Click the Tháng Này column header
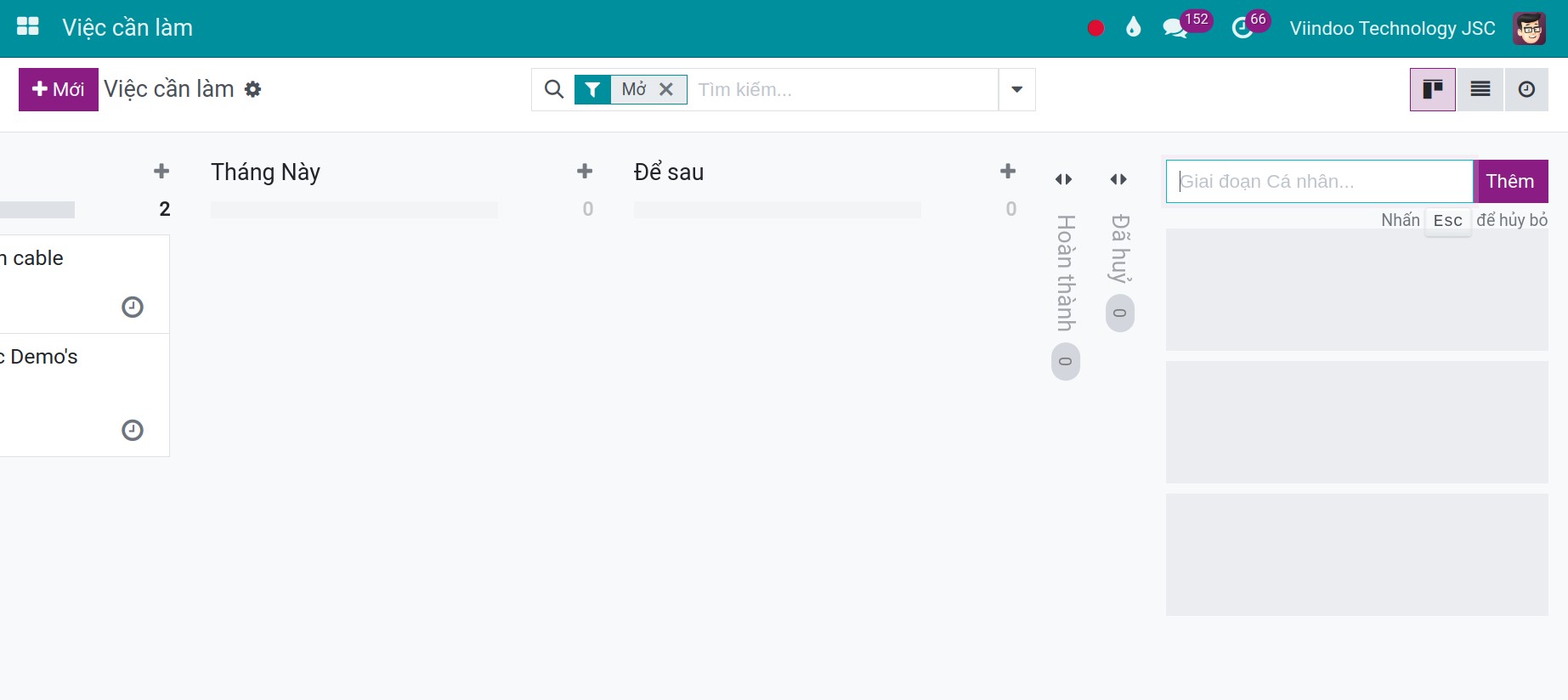Image resolution: width=1568 pixels, height=700 pixels. [x=265, y=172]
